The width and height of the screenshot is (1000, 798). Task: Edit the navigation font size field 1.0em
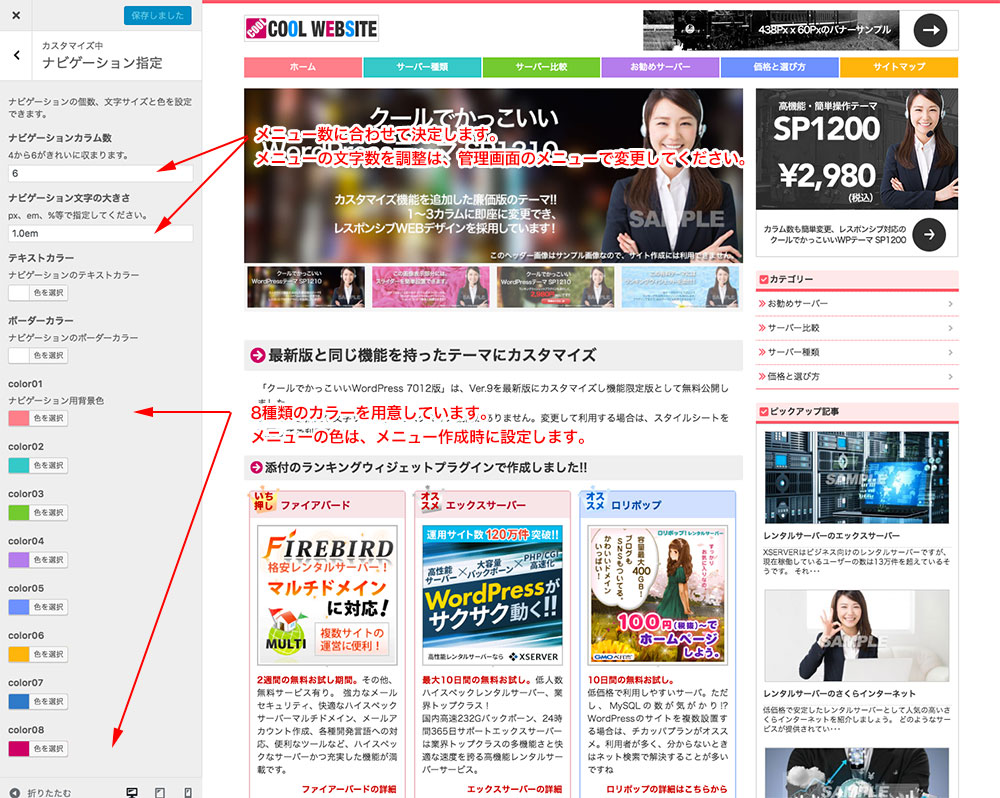100,233
